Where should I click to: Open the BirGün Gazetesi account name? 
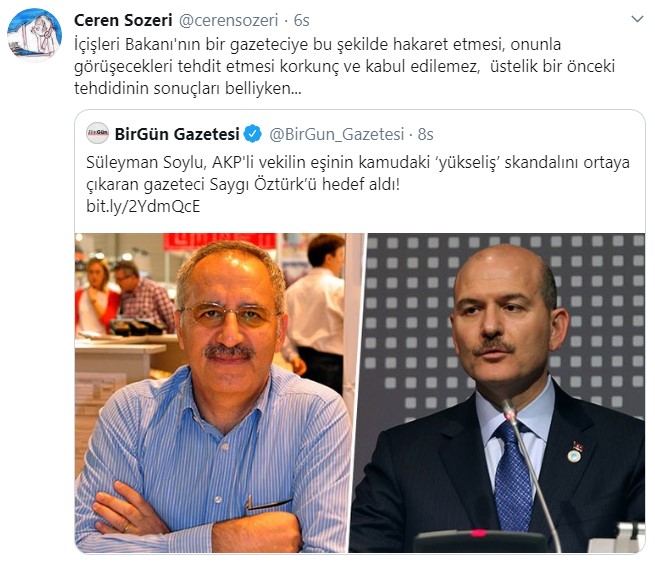pyautogui.click(x=177, y=134)
